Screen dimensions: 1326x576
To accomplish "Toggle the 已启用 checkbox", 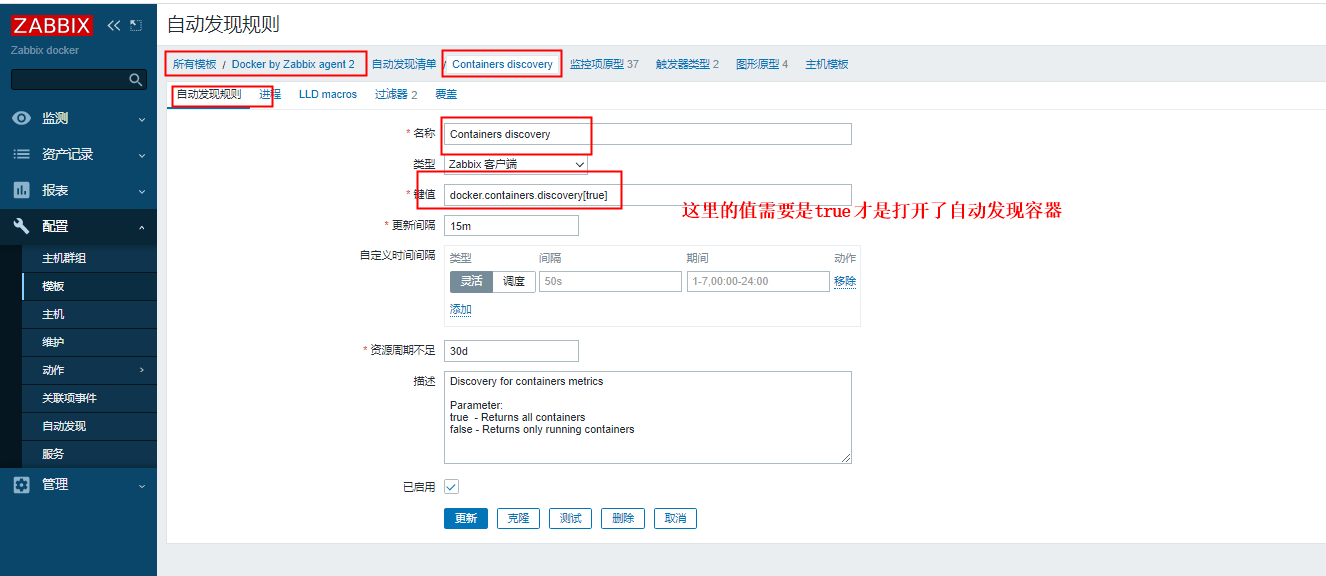I will click(x=451, y=486).
